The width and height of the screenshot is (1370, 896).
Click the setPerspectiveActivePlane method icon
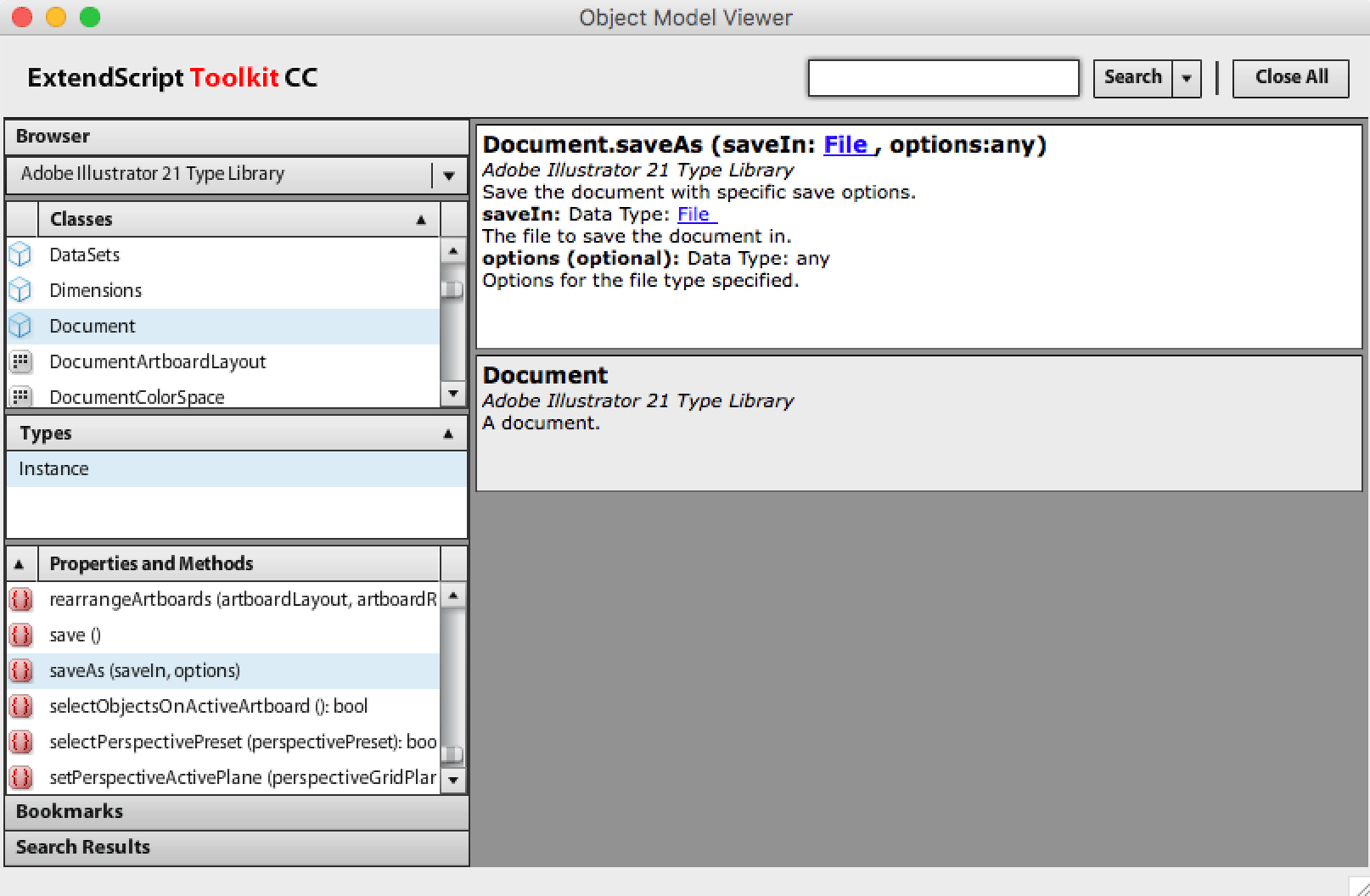pyautogui.click(x=20, y=777)
